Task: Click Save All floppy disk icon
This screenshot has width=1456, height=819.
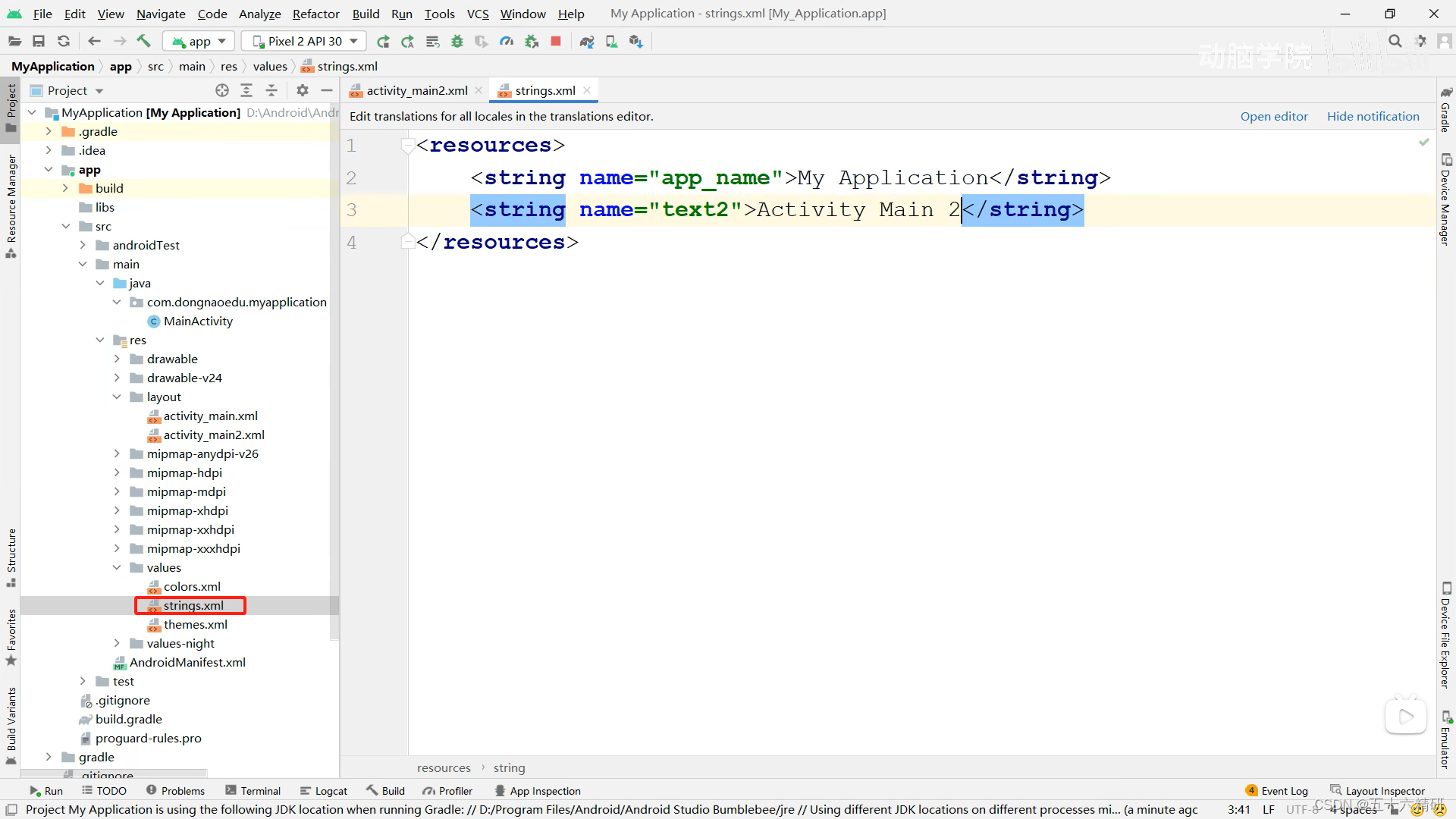Action: (39, 41)
